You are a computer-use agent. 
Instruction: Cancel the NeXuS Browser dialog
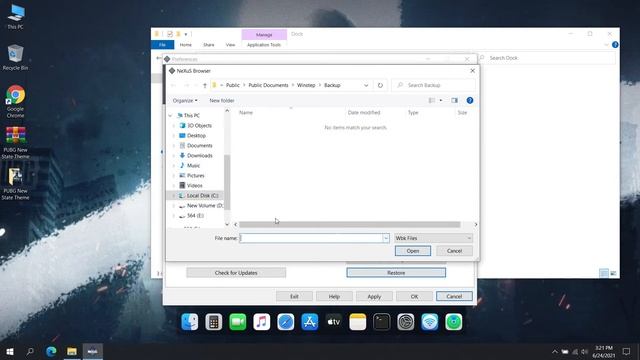pyautogui.click(x=454, y=251)
